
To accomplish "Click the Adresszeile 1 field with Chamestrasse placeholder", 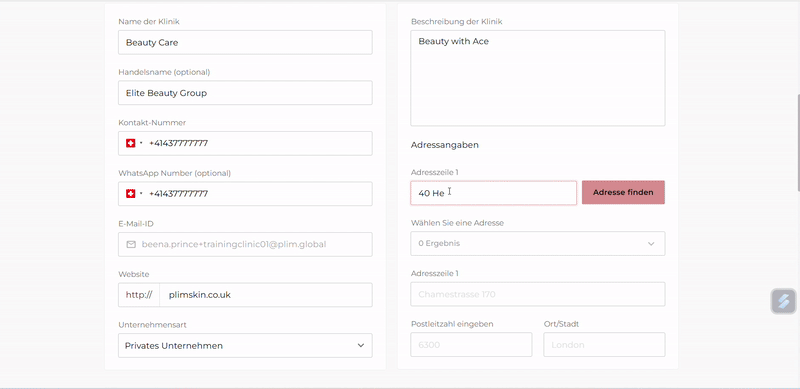I will coord(538,294).
